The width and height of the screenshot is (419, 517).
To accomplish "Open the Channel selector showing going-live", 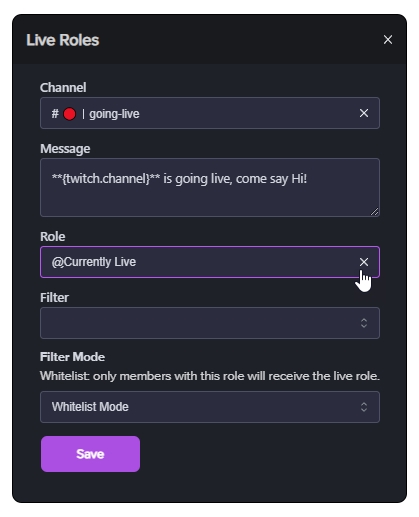I will [210, 113].
